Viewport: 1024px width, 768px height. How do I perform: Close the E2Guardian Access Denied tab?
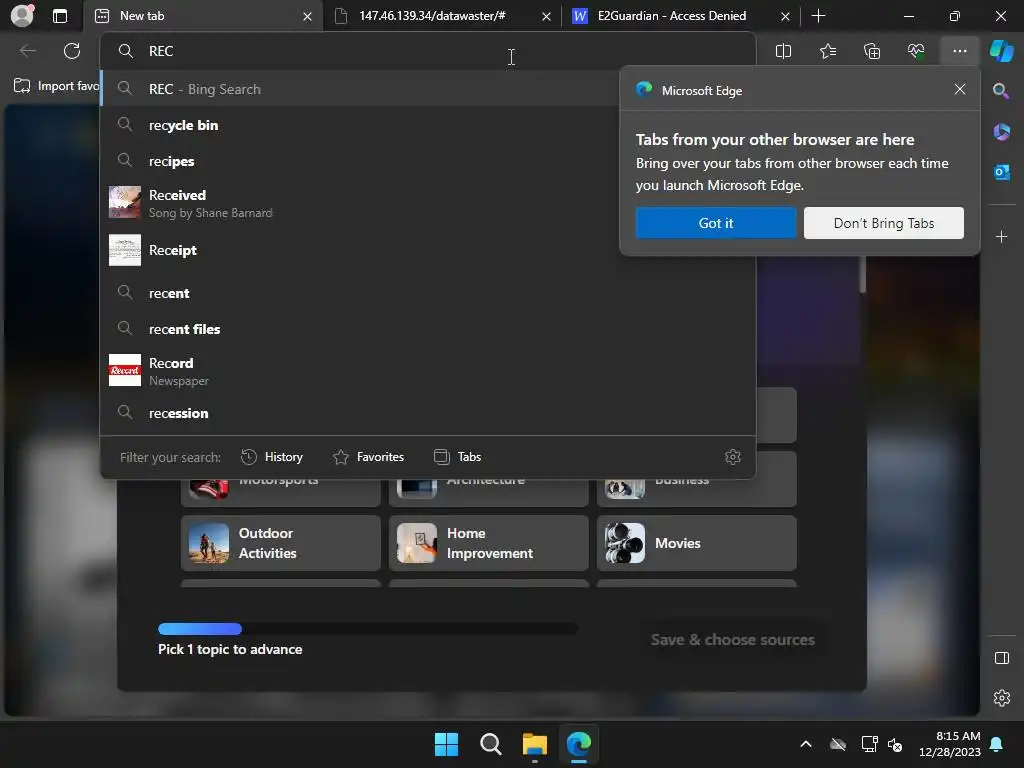click(x=785, y=16)
